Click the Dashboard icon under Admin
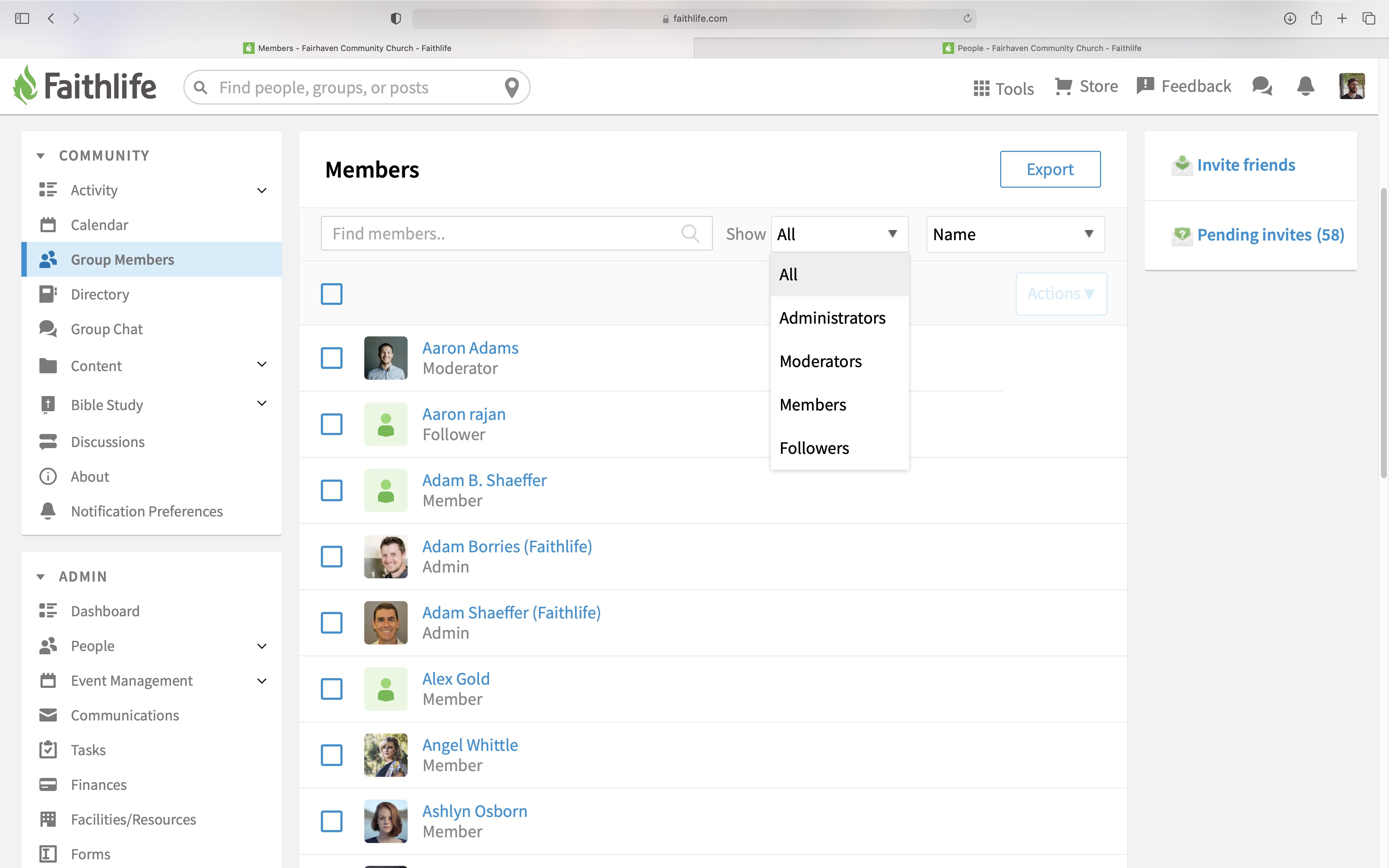1389x868 pixels. click(48, 611)
